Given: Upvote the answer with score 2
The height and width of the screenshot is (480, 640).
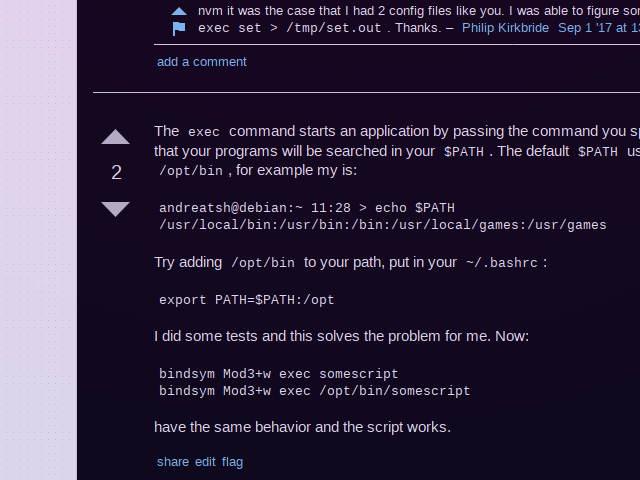Looking at the screenshot, I should click(x=116, y=137).
